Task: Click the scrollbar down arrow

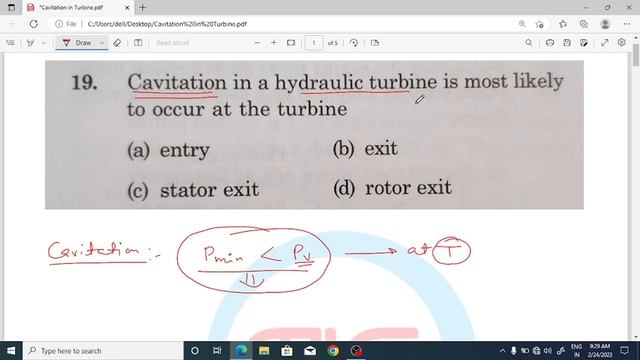Action: pyautogui.click(x=636, y=337)
